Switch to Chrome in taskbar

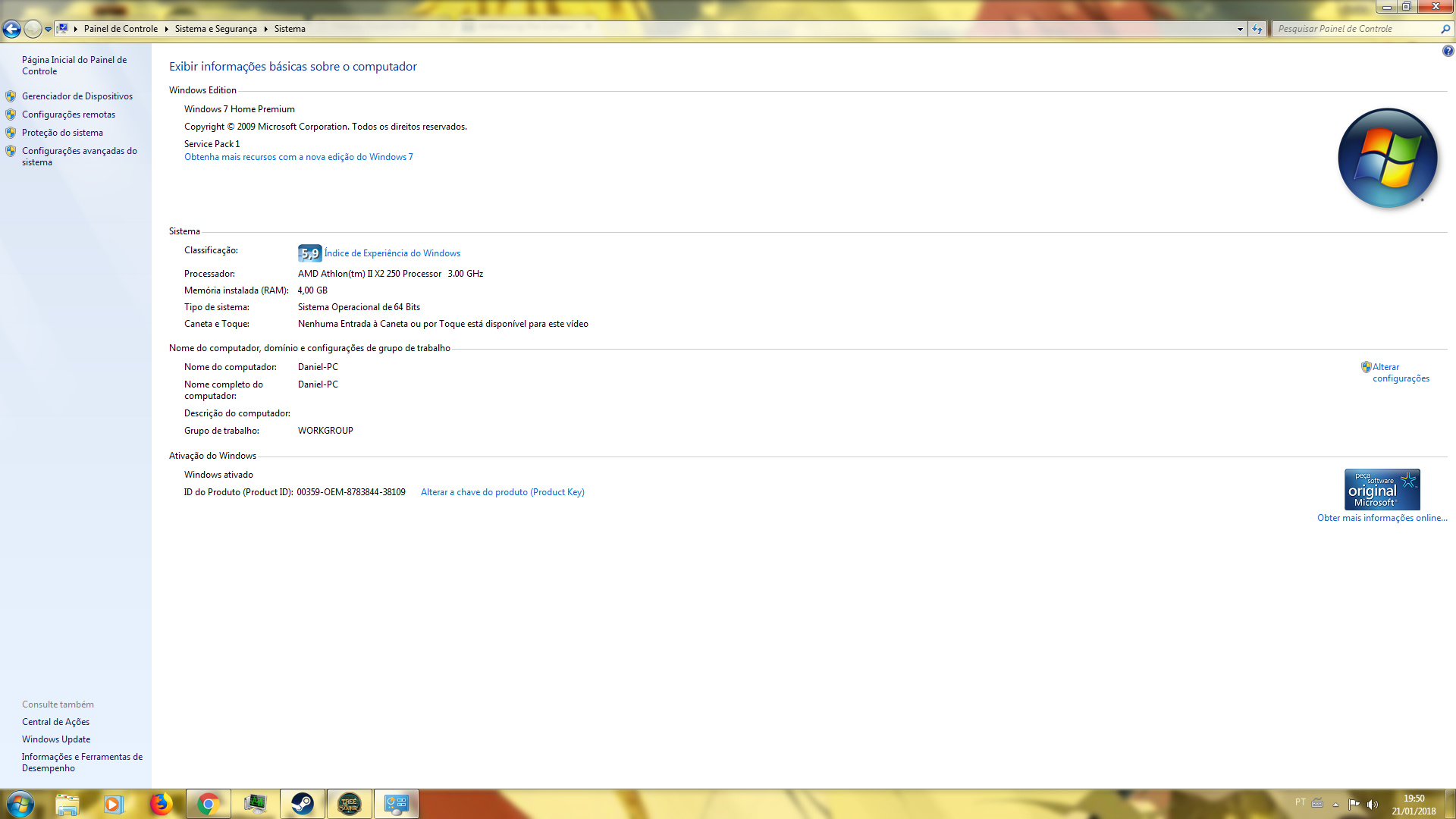[x=208, y=804]
